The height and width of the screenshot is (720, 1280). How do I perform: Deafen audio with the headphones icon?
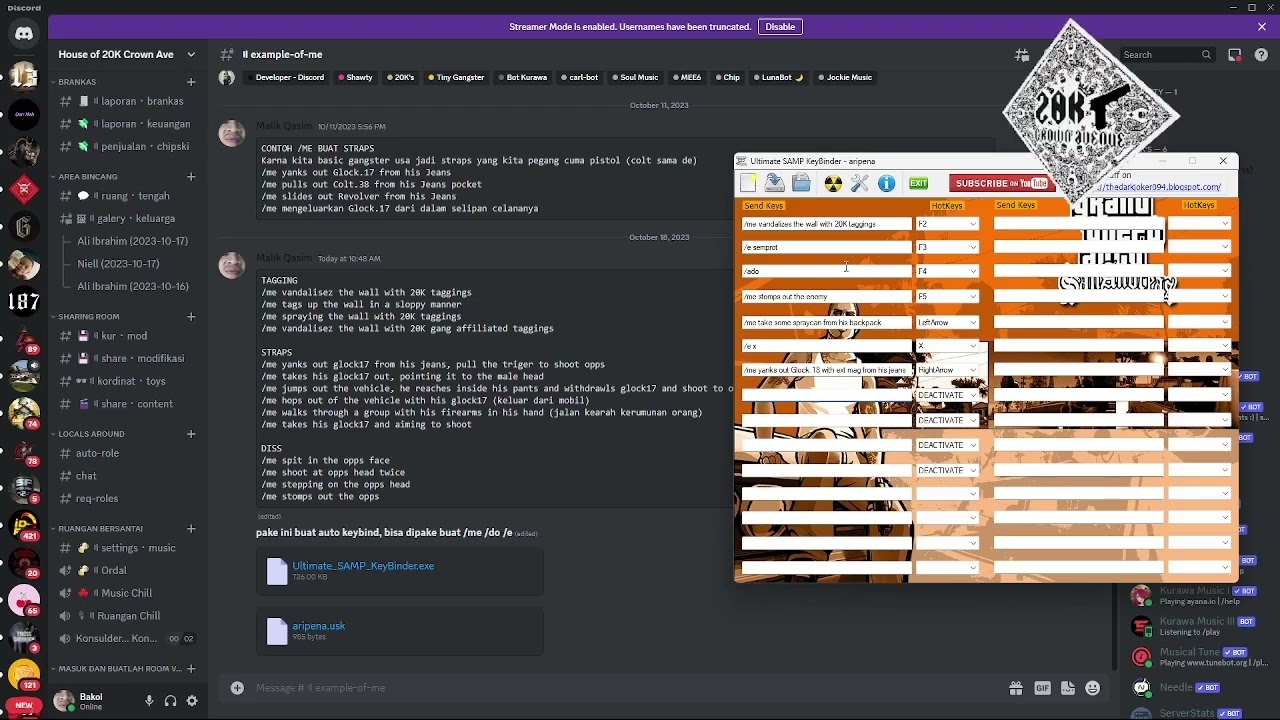coord(171,702)
